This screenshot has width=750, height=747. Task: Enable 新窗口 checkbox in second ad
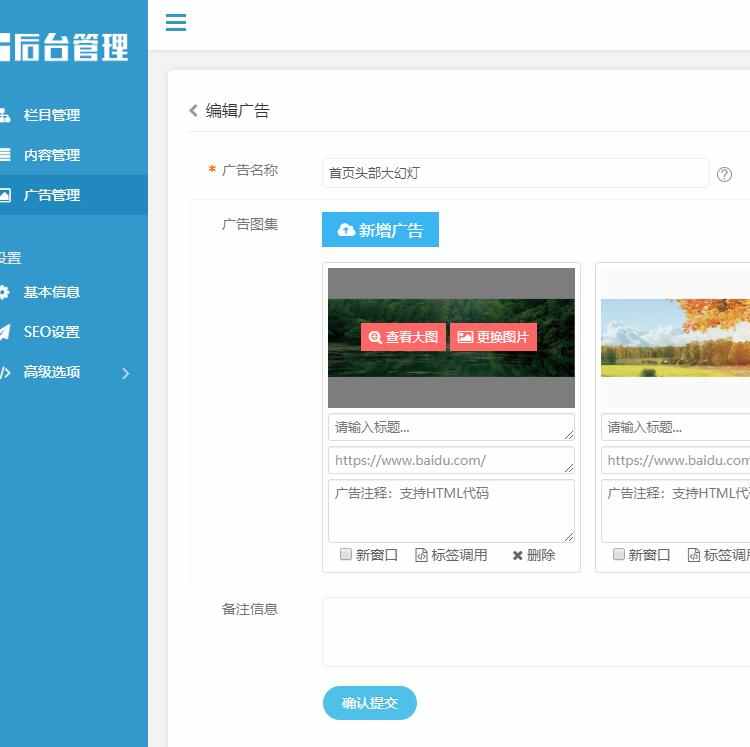click(618, 554)
